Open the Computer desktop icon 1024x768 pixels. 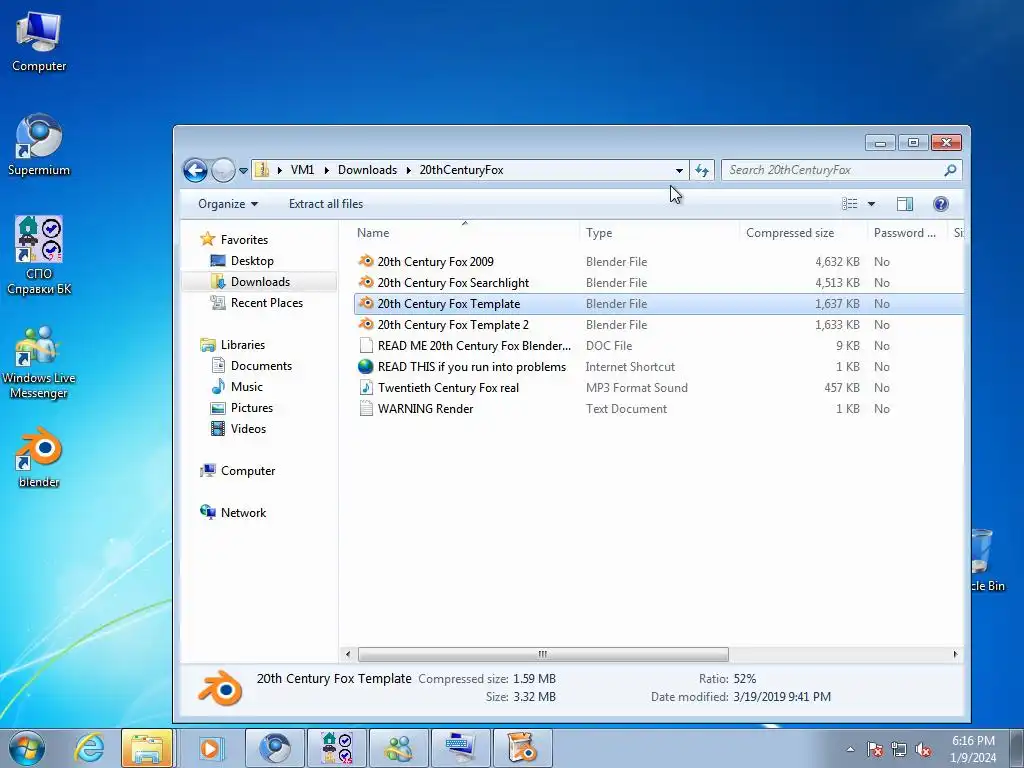(39, 42)
